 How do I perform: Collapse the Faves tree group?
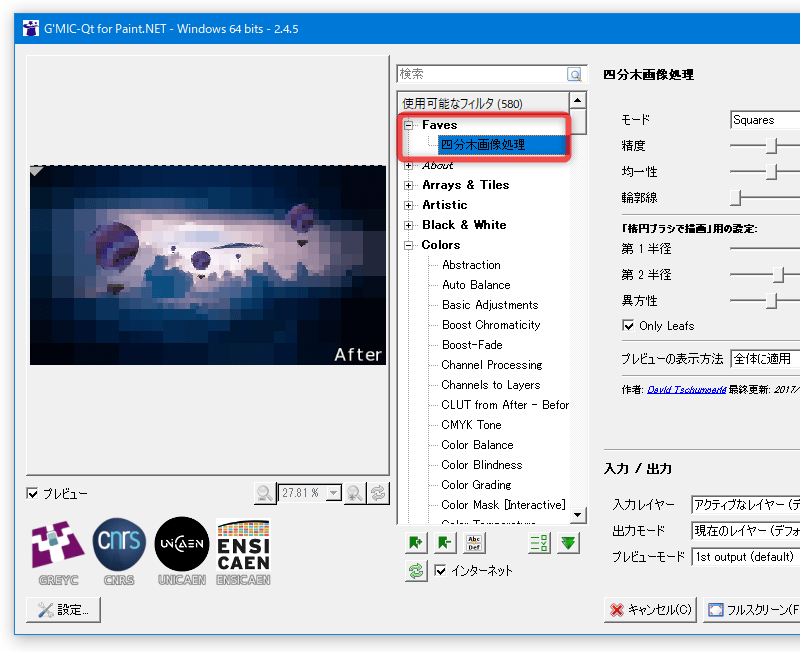tap(409, 125)
